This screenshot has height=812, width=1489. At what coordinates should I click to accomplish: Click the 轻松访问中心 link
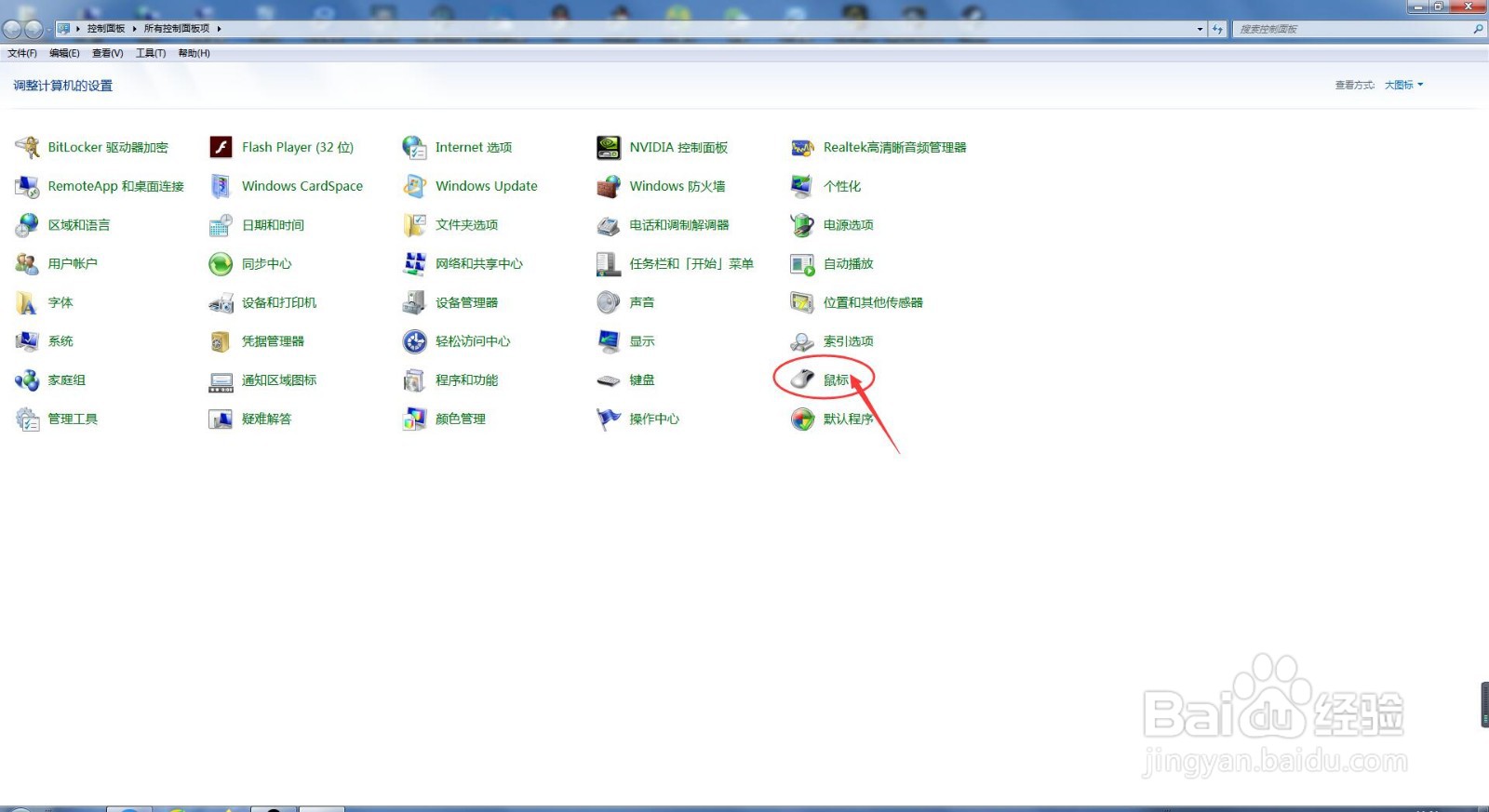point(473,341)
